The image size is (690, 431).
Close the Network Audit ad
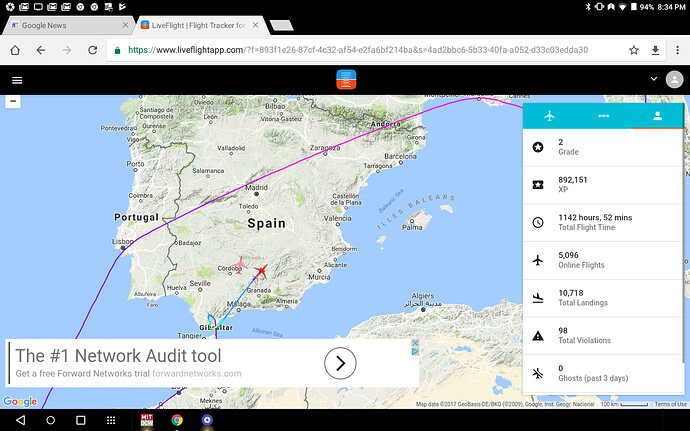click(415, 343)
